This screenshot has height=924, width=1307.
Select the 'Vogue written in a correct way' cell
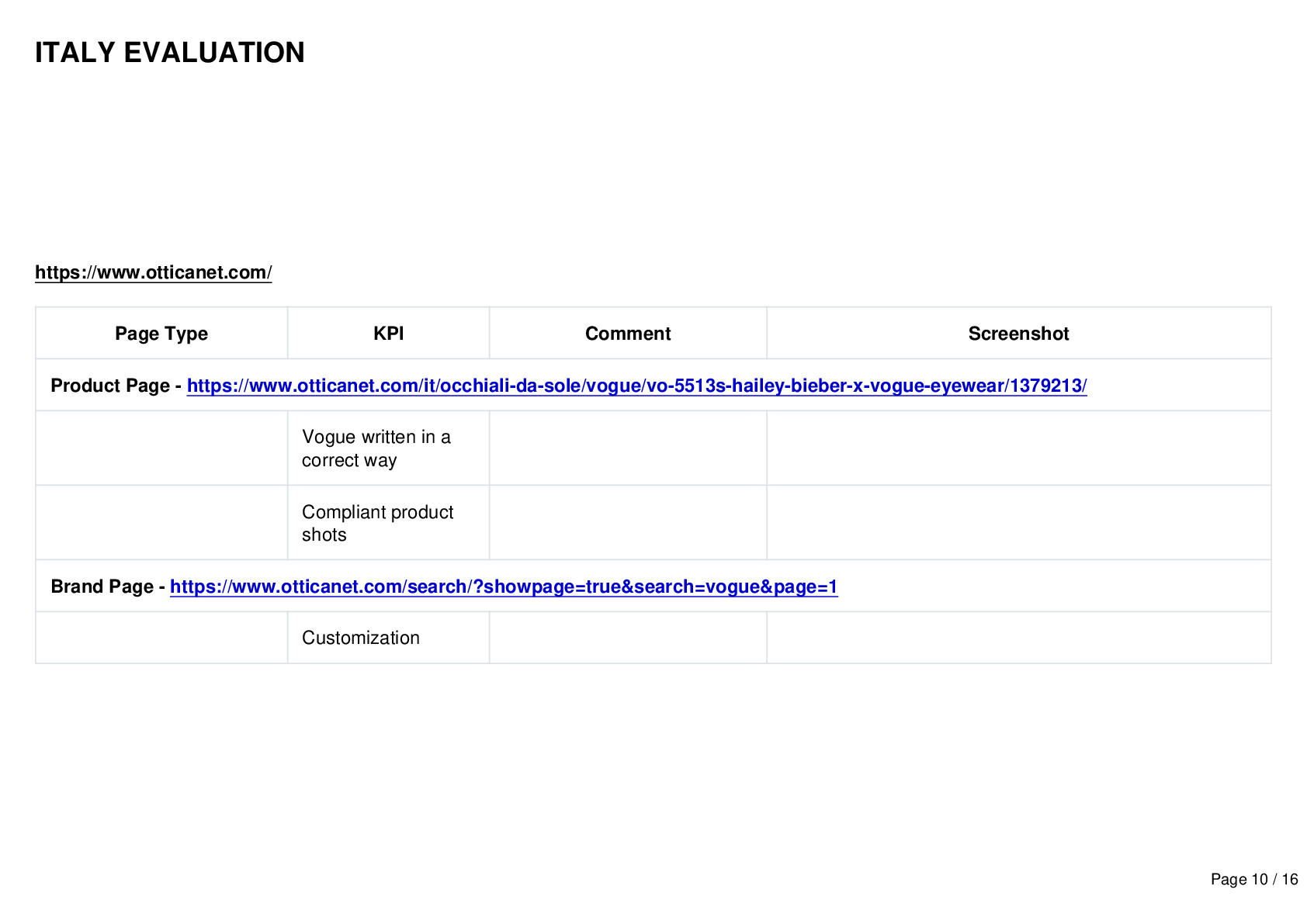coord(388,448)
